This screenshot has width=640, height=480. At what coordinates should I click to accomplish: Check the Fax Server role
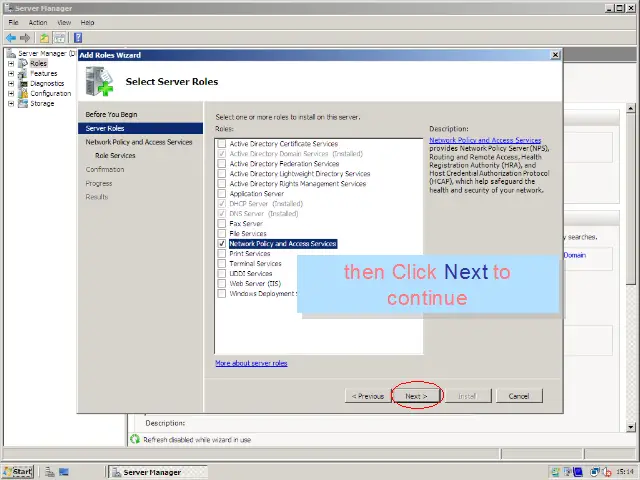coord(222,223)
